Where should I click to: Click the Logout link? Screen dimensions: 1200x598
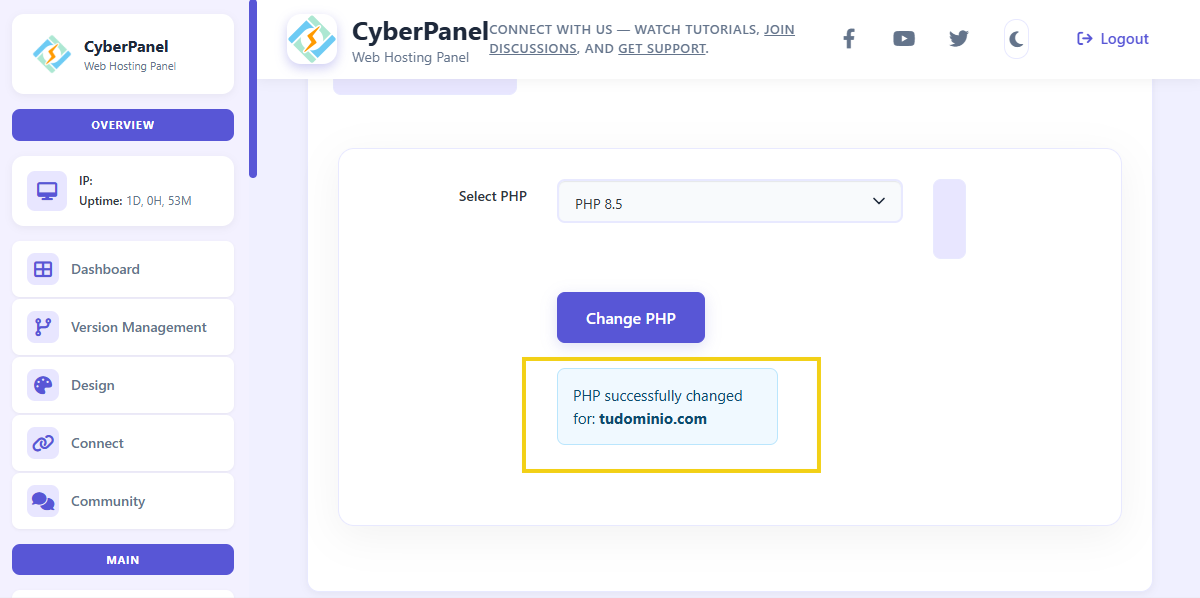click(1113, 39)
